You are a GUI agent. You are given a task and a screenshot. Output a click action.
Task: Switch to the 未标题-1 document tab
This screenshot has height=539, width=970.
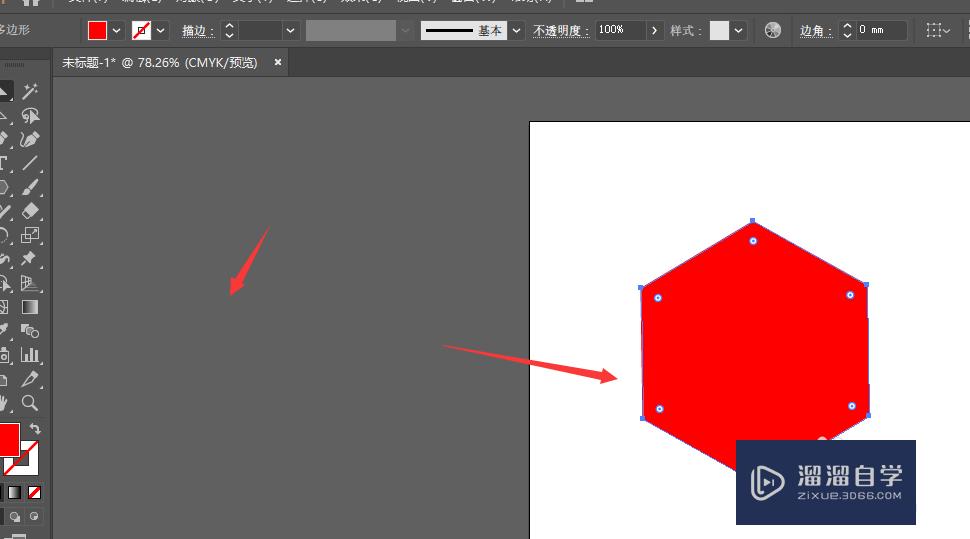click(160, 63)
